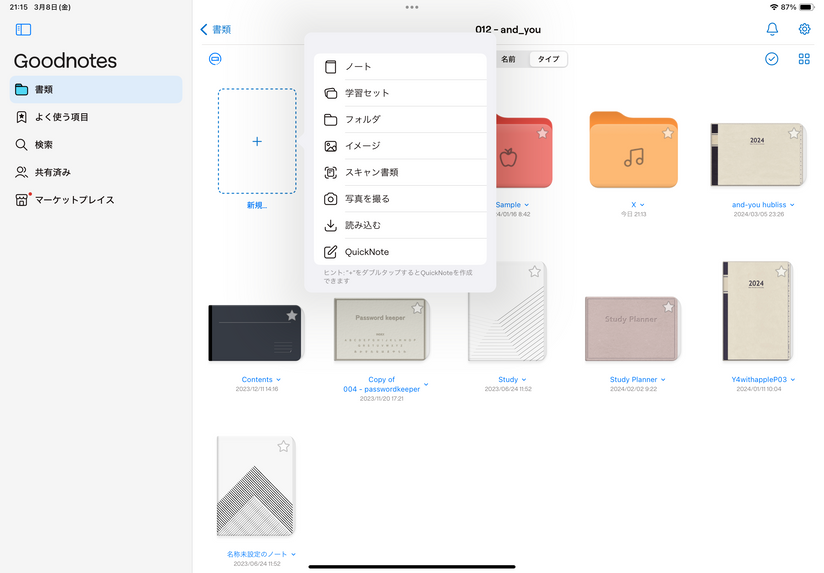
Task: Choose スキャン書類 from the new-item menu
Action: [400, 172]
